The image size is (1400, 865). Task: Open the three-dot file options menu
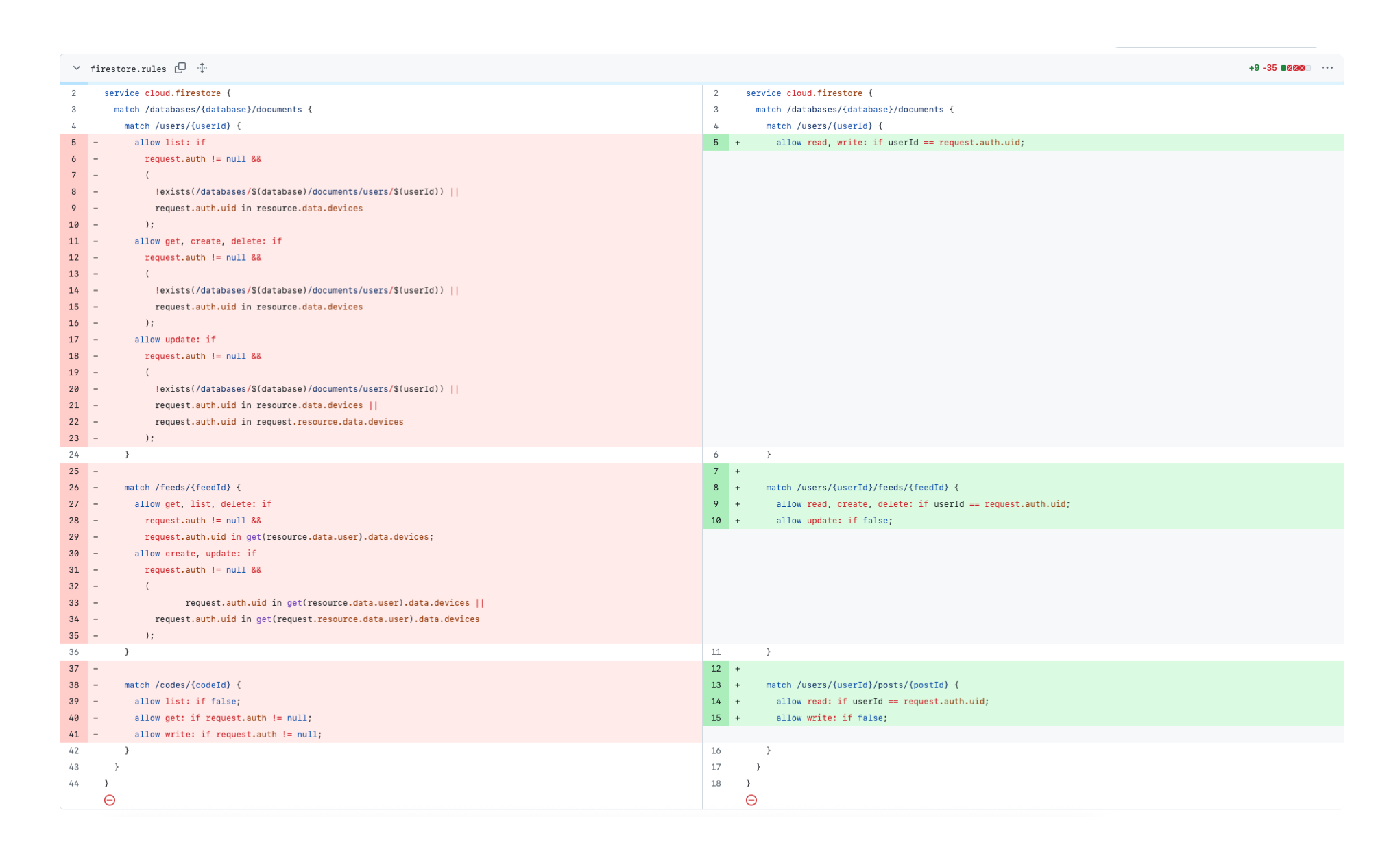(x=1327, y=68)
